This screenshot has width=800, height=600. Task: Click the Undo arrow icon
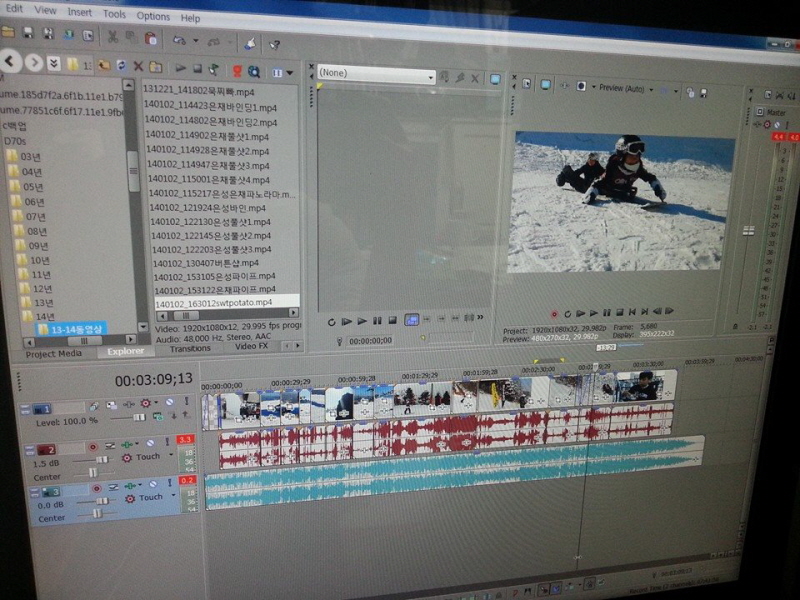[179, 40]
